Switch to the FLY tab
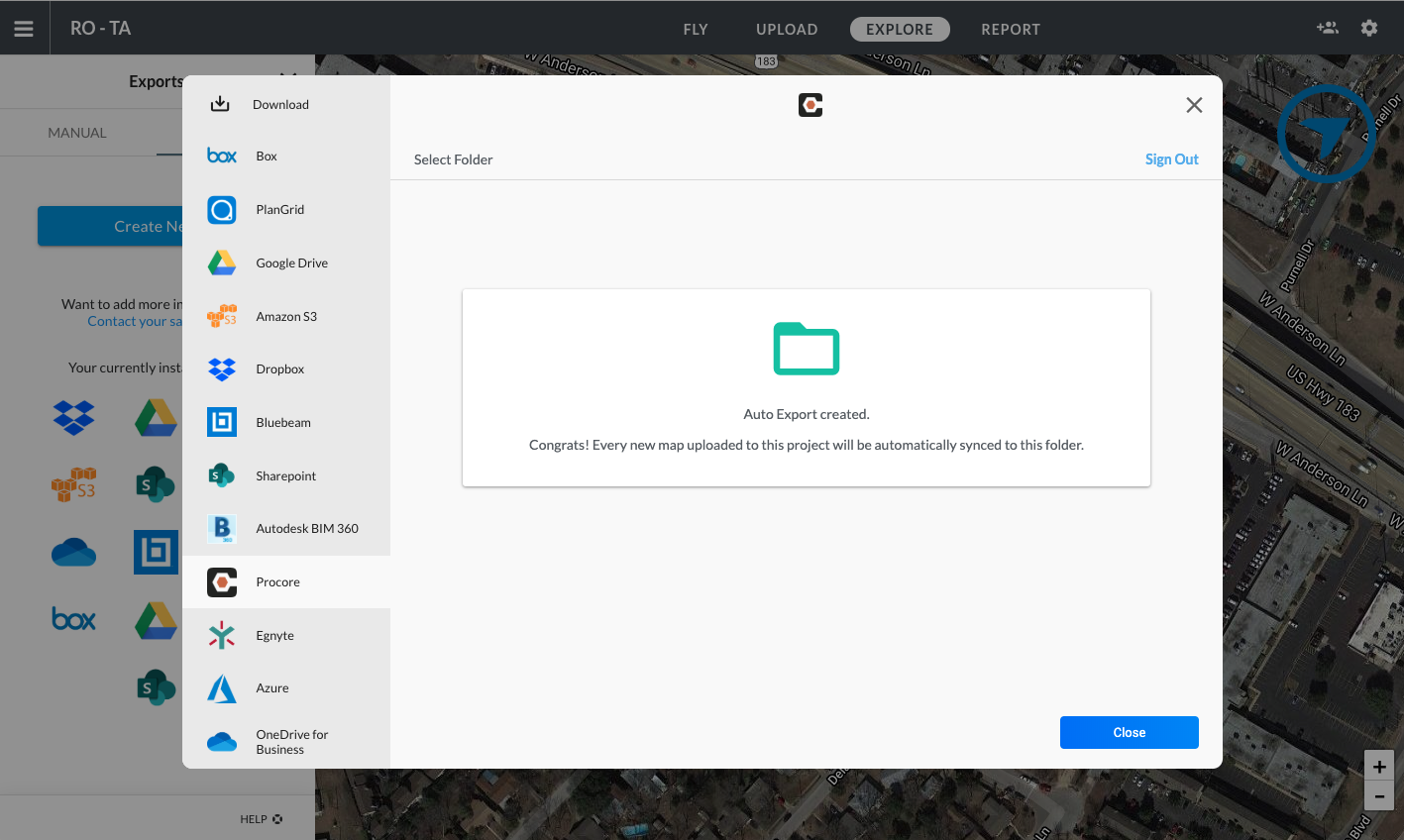This screenshot has width=1404, height=840. (x=696, y=30)
